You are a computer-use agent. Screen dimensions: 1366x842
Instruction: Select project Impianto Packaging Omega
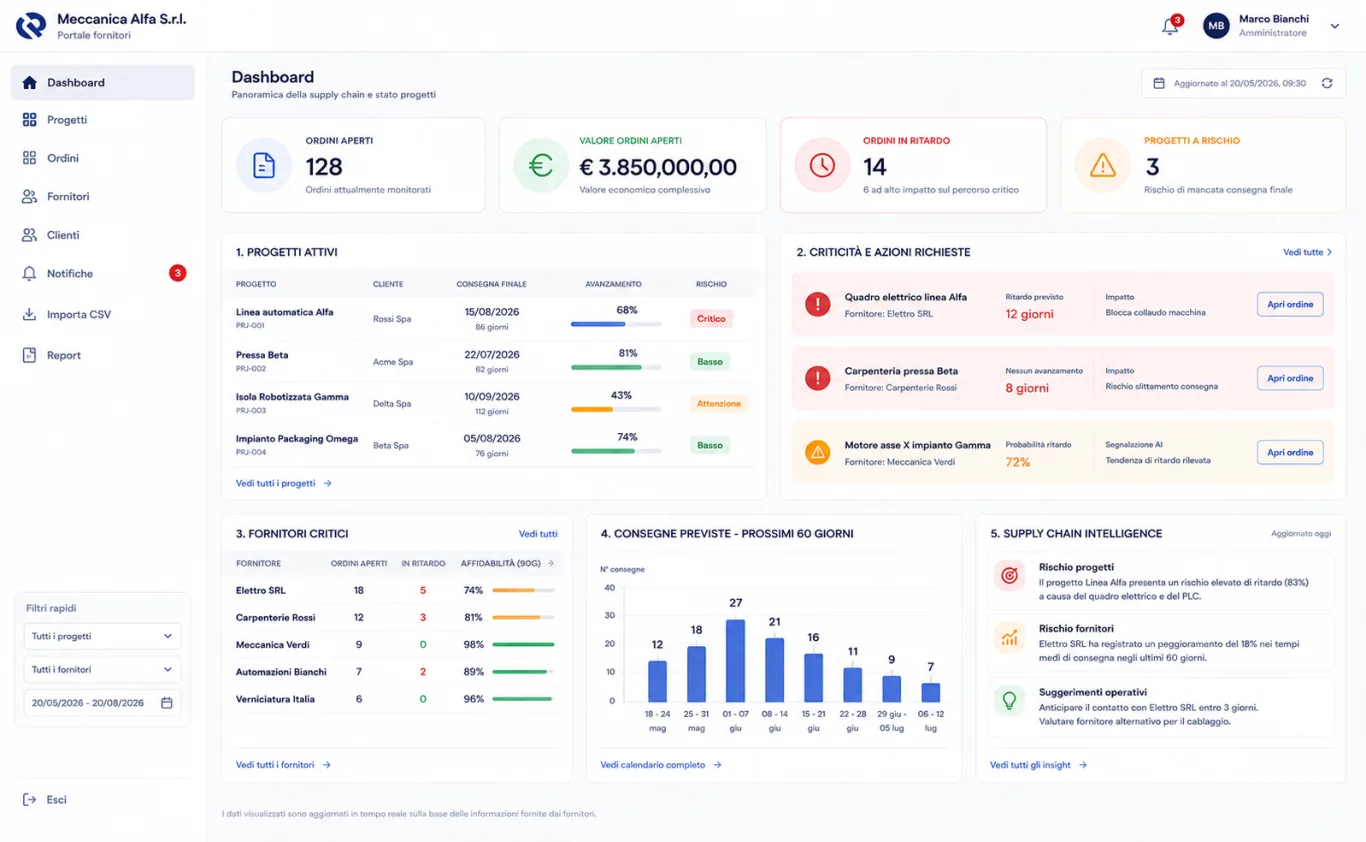(x=297, y=439)
